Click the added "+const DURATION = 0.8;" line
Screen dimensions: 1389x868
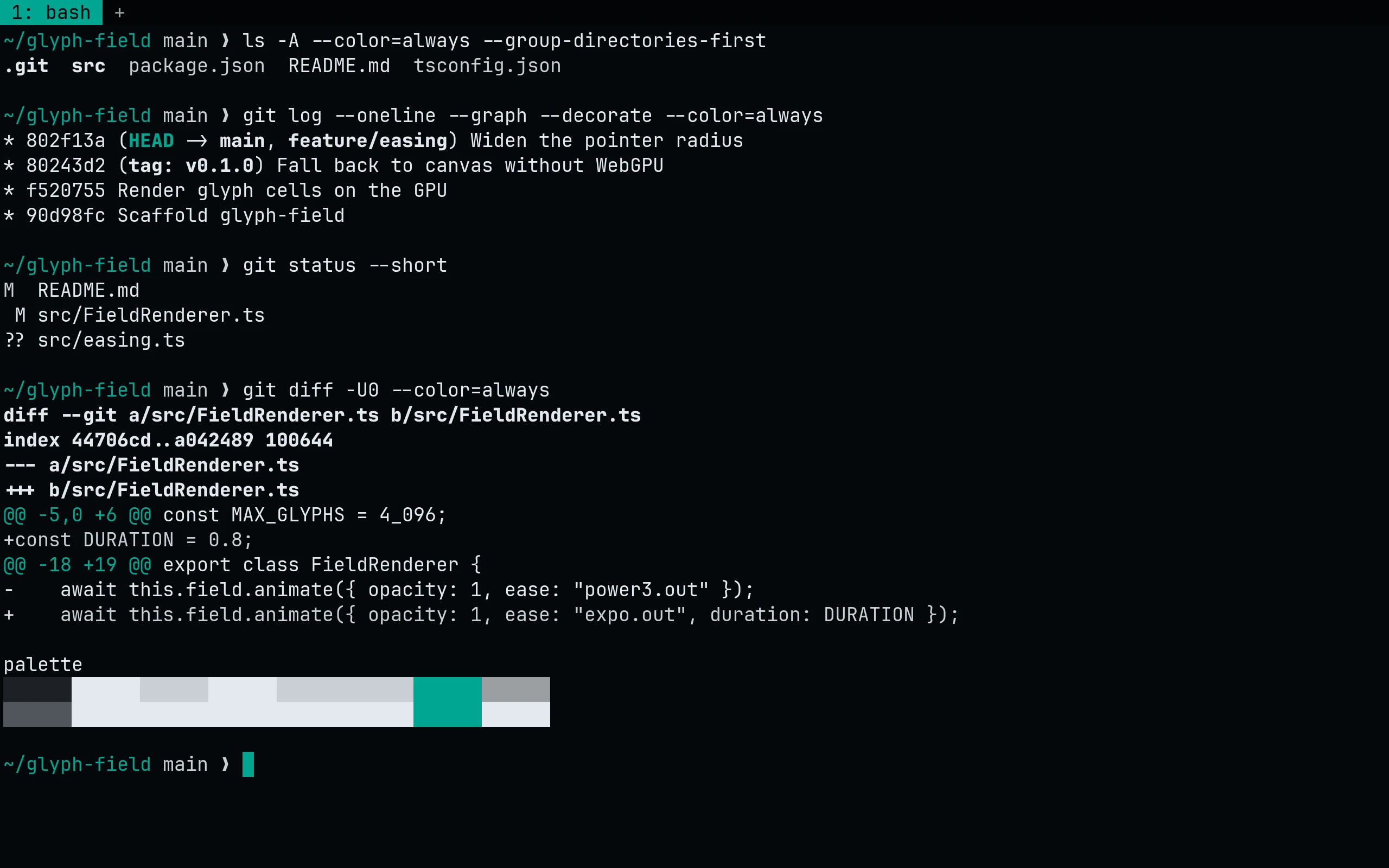[x=128, y=540]
